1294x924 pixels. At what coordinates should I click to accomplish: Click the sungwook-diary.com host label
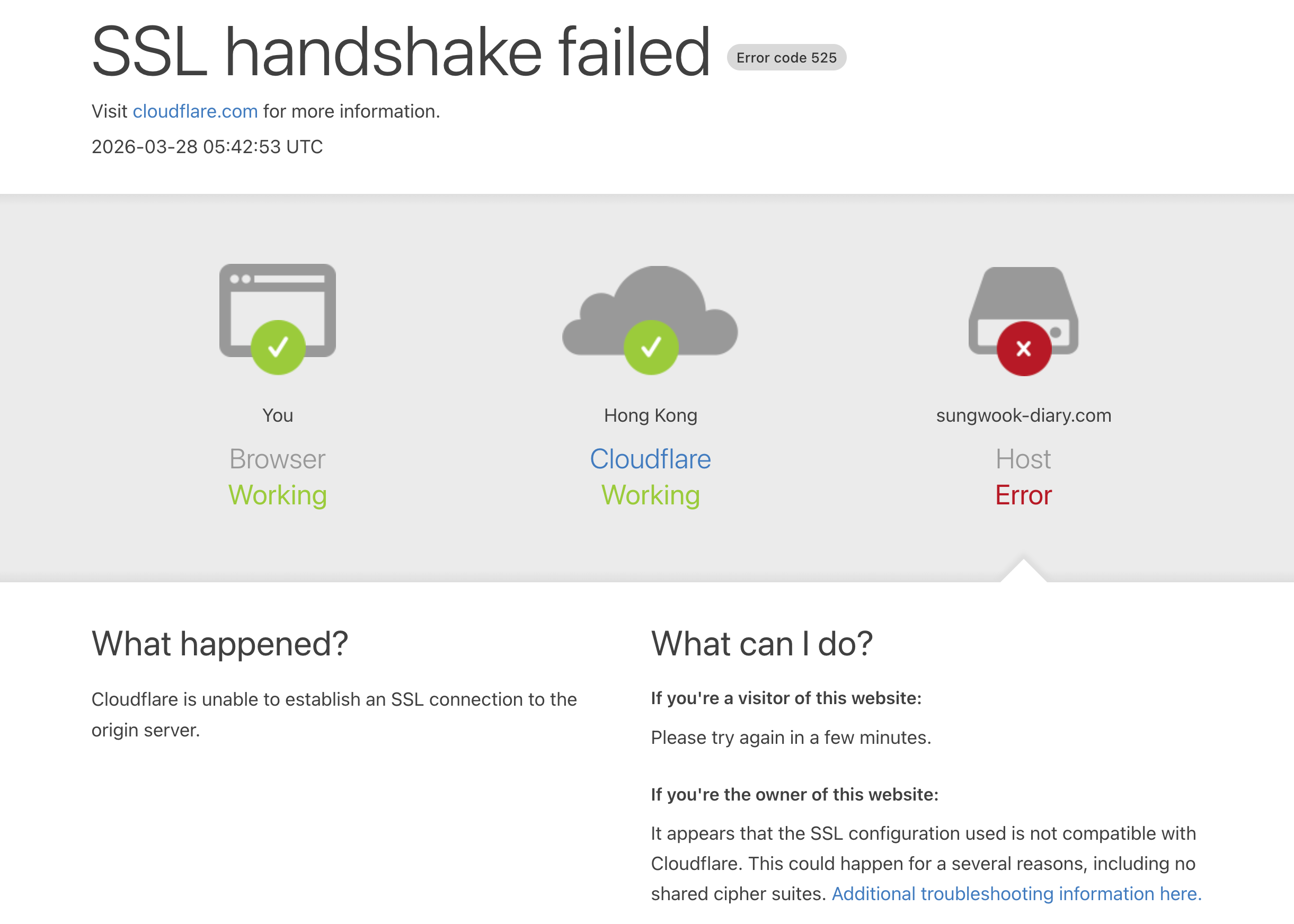coord(1024,415)
